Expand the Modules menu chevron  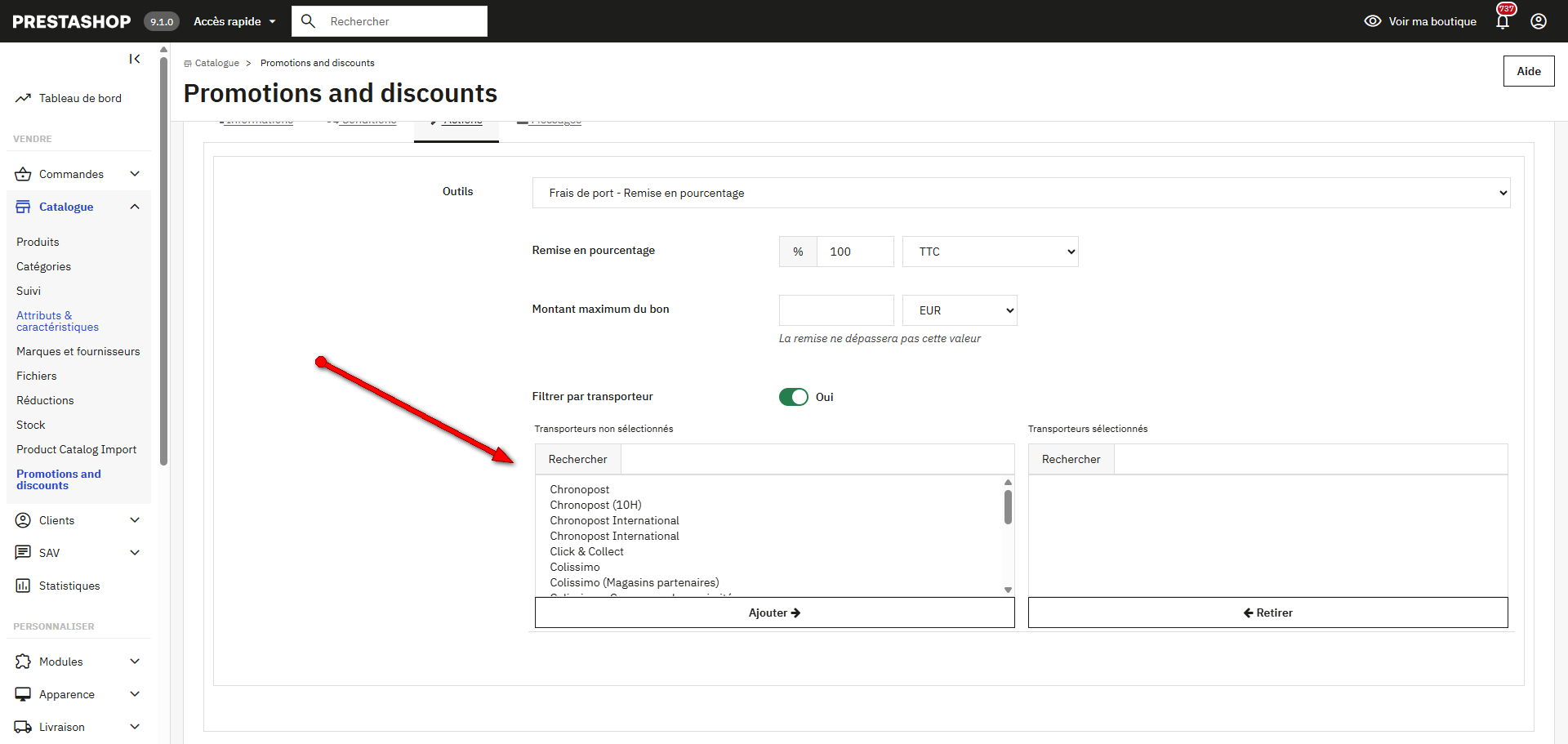coord(135,662)
